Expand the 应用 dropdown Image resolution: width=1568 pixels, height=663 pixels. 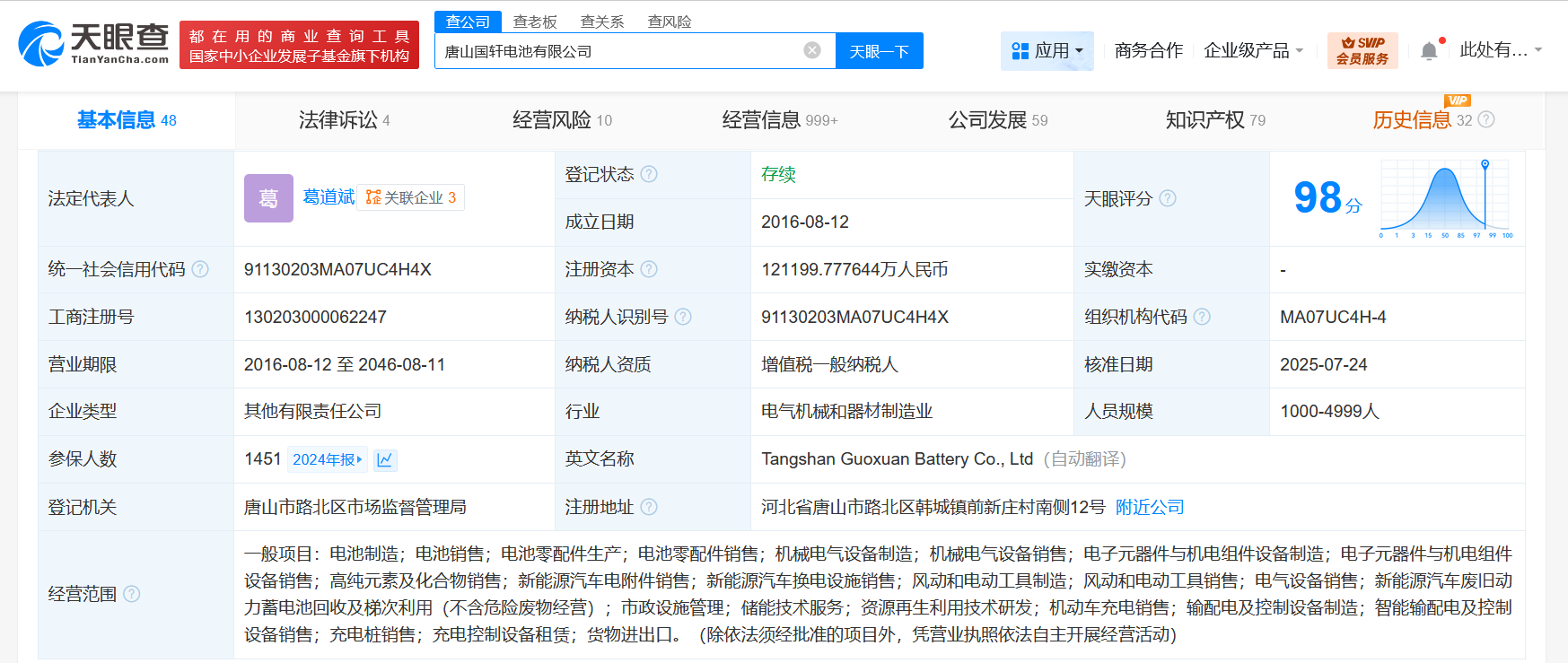(x=1047, y=51)
